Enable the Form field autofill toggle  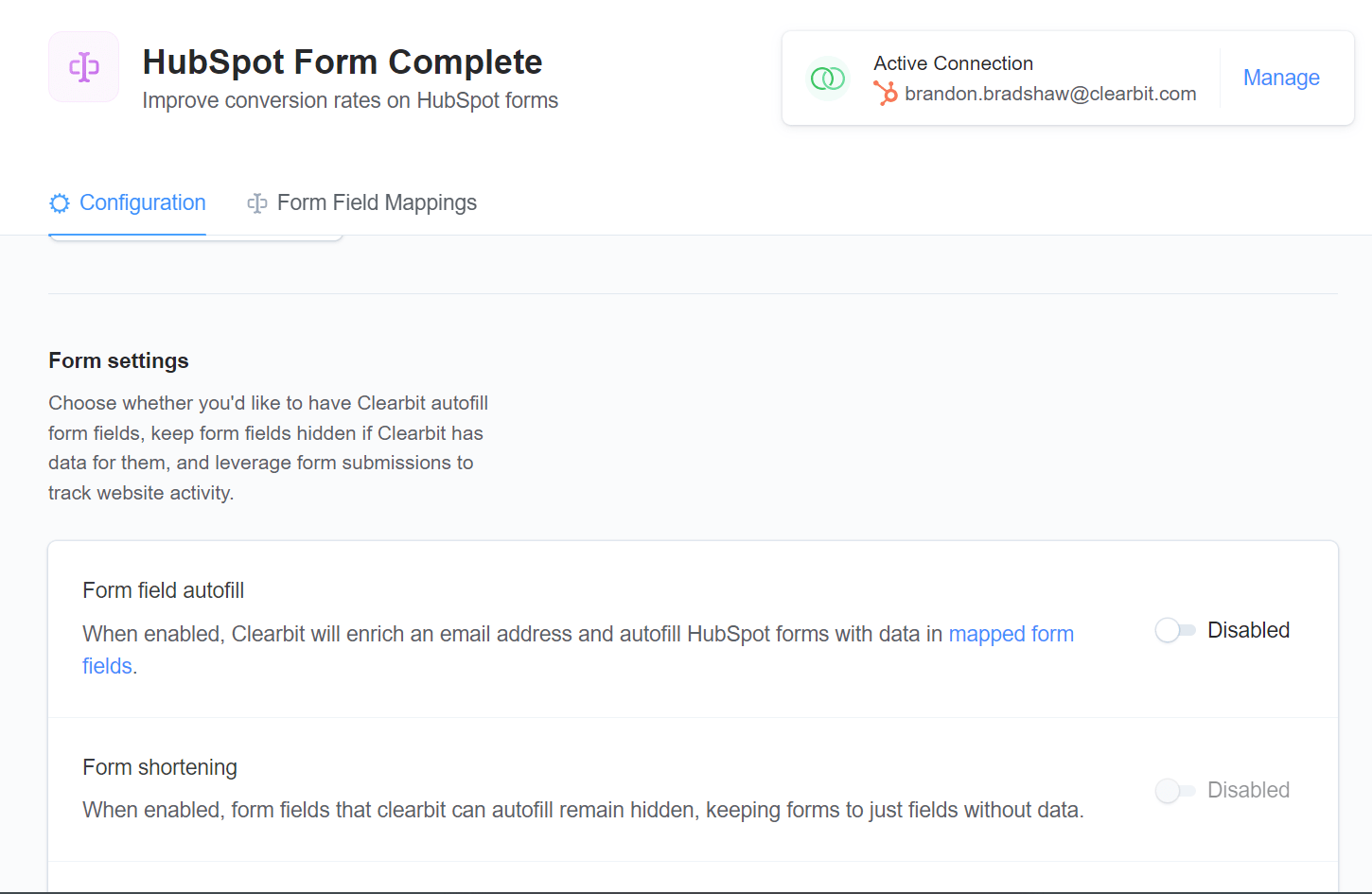1175,630
